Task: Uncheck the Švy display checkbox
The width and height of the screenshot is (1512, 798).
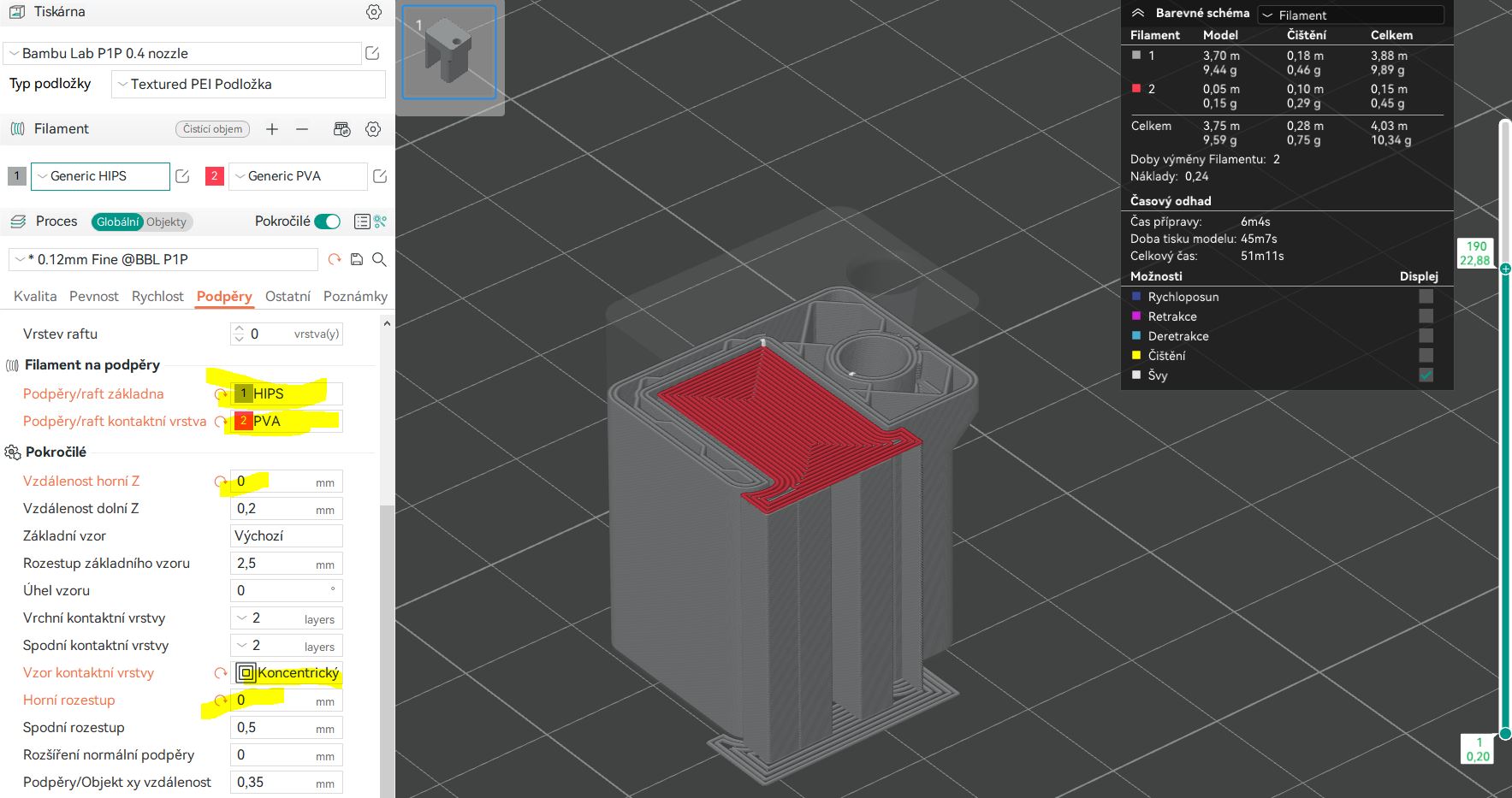Action: pyautogui.click(x=1426, y=375)
